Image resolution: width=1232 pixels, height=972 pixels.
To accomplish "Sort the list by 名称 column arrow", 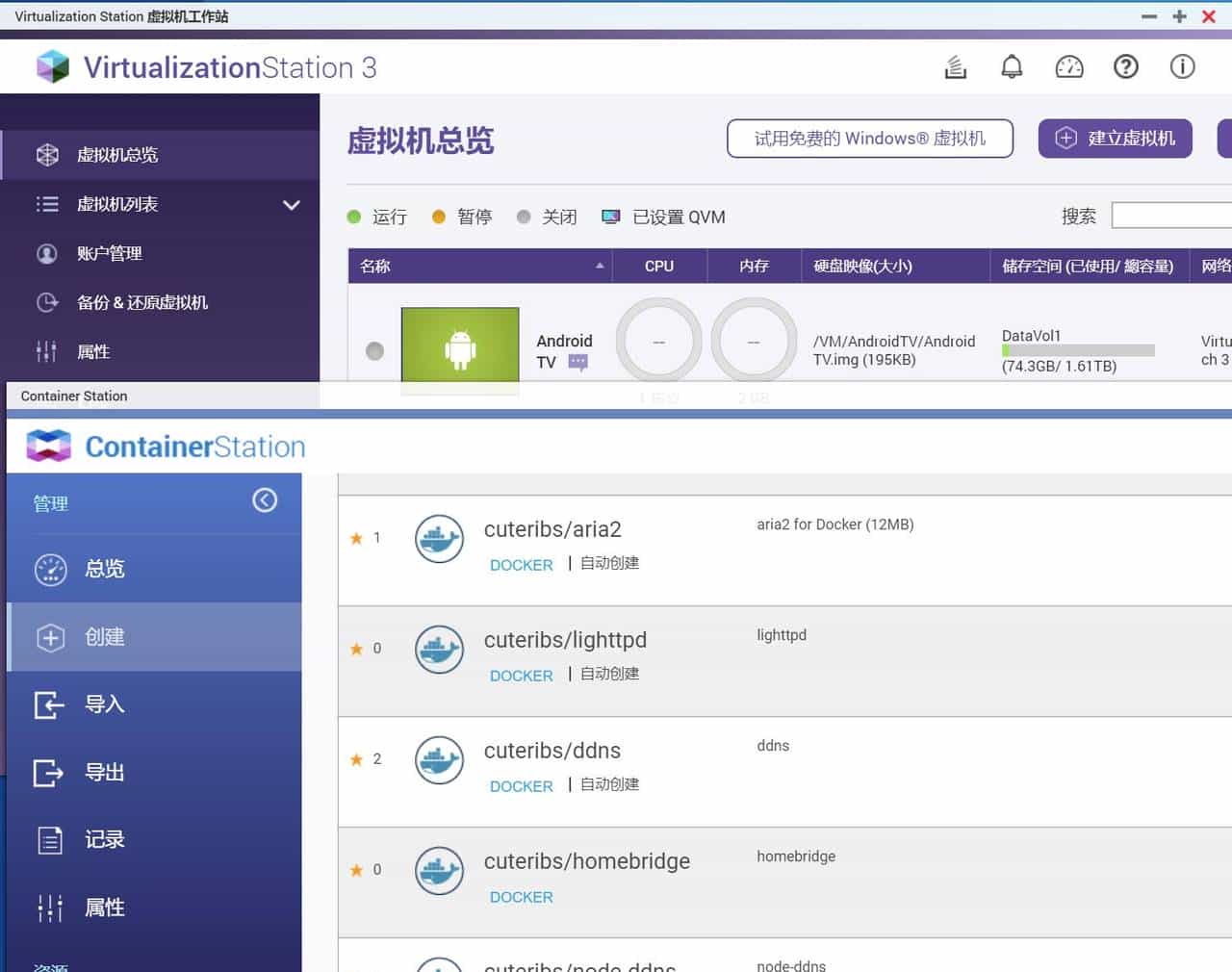I will tap(600, 267).
